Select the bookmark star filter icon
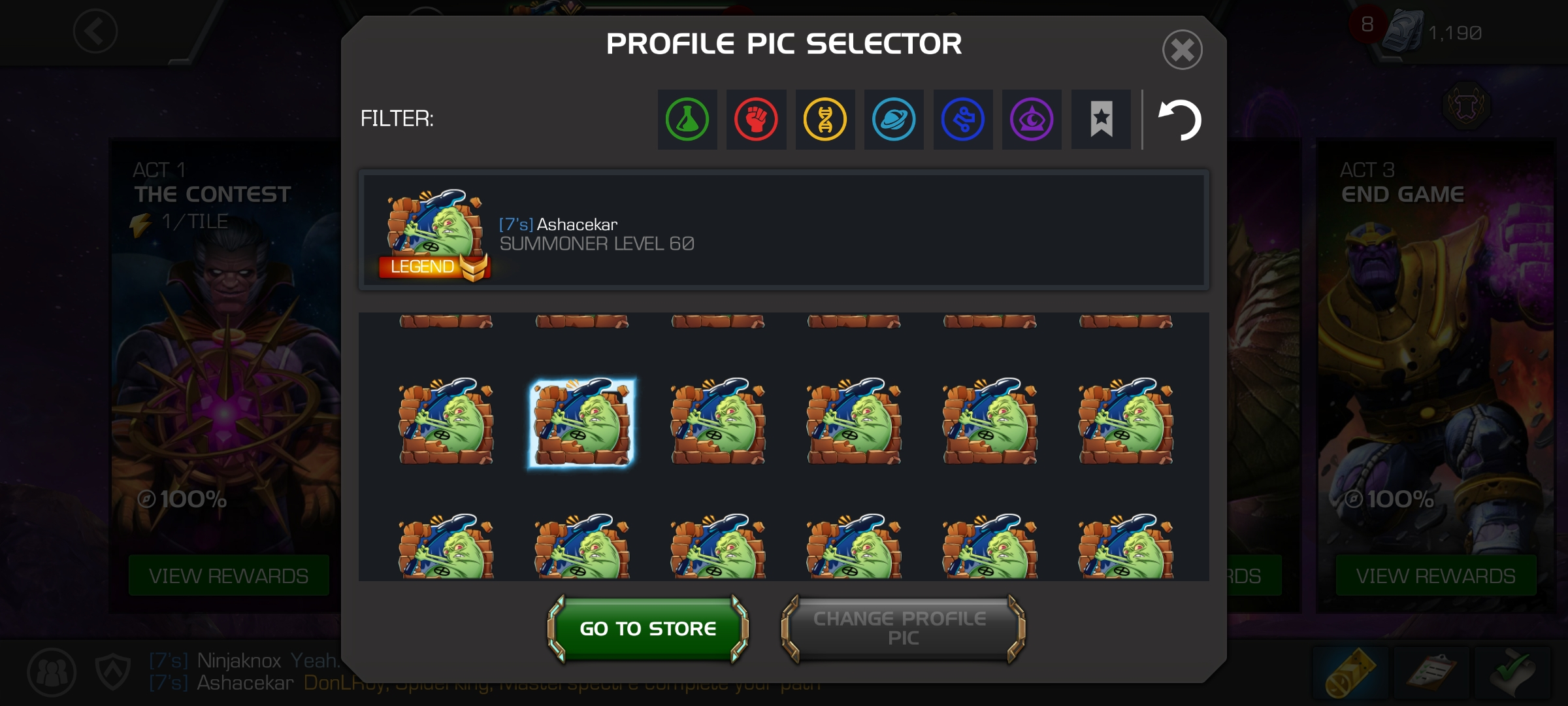This screenshot has width=1568, height=706. (x=1101, y=120)
